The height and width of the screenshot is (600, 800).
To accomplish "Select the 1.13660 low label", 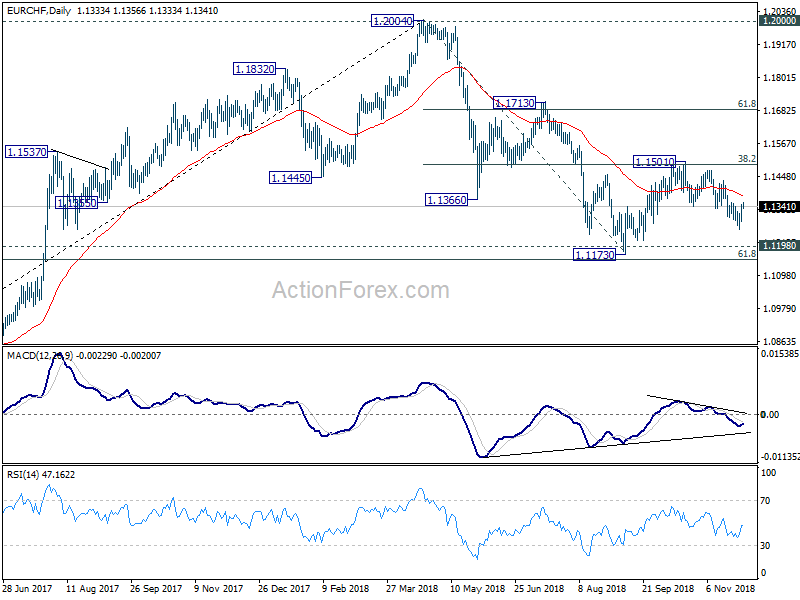I will click(x=446, y=200).
